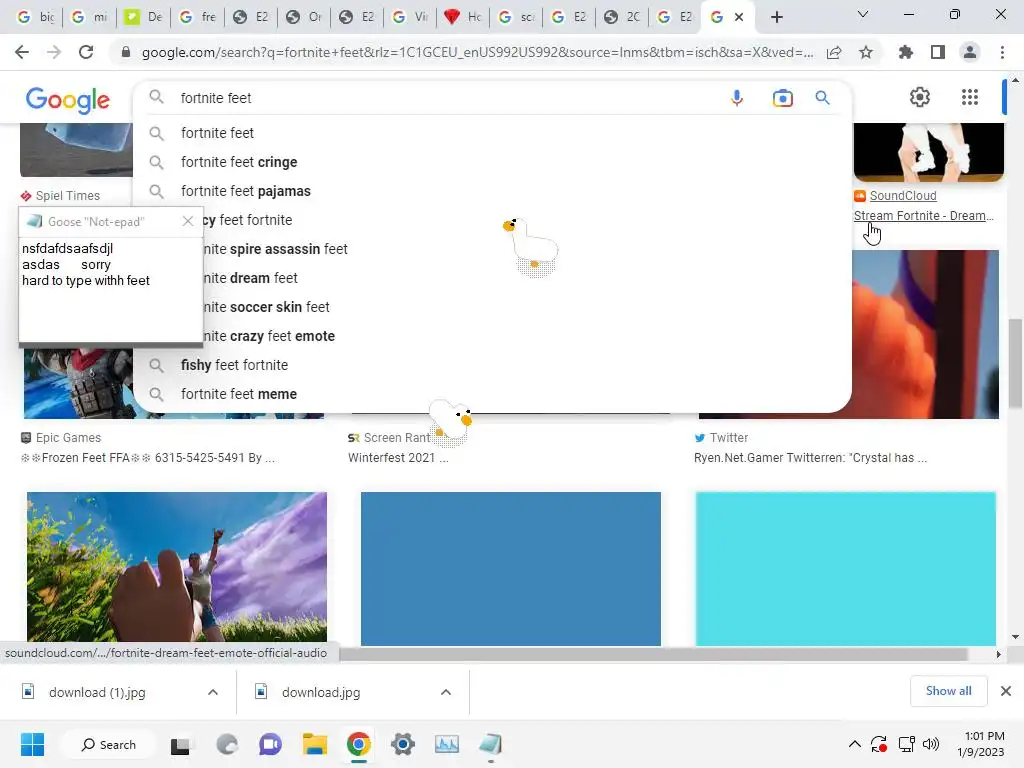The height and width of the screenshot is (768, 1024).
Task: Click Chrome icon in taskbar
Action: click(359, 744)
